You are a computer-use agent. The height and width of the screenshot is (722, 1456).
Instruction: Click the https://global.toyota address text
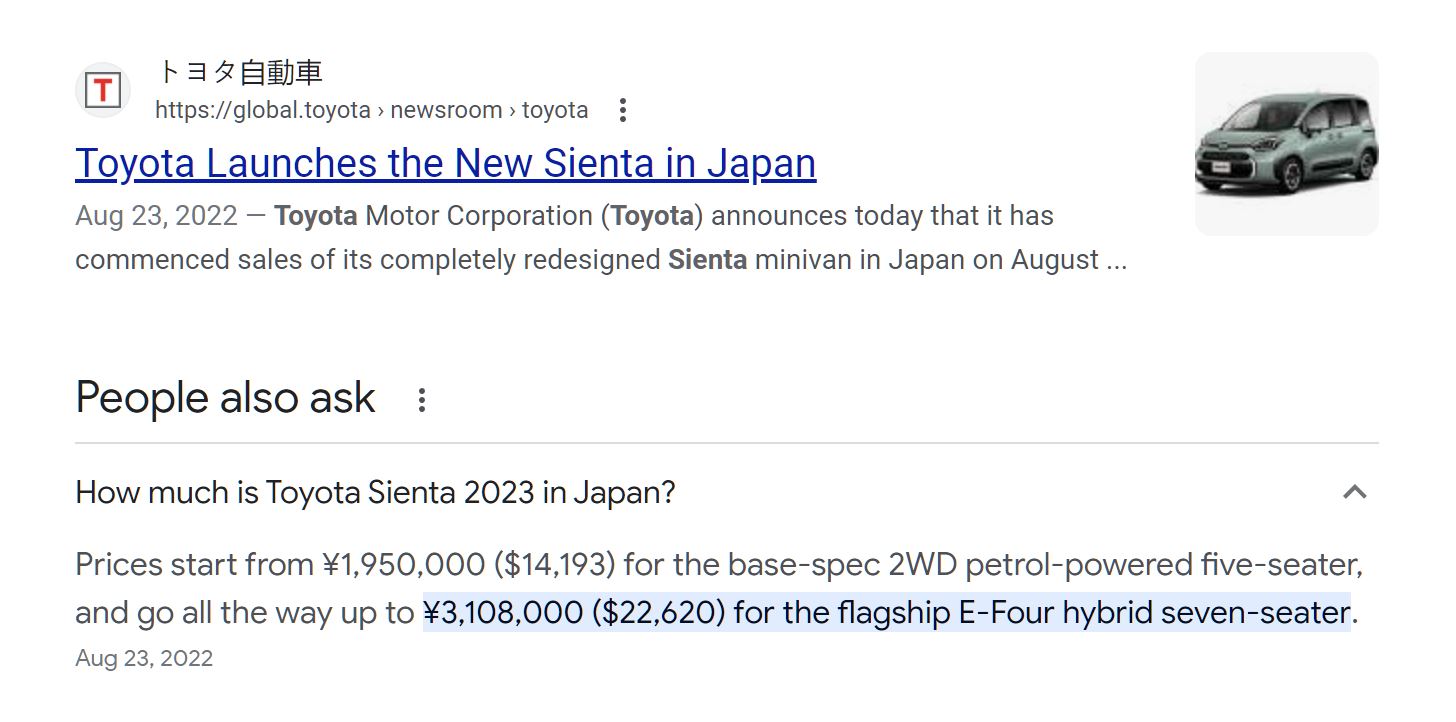pos(263,110)
